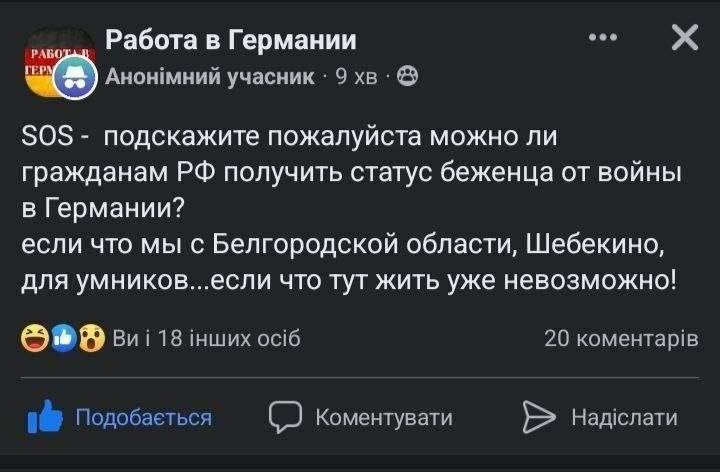The height and width of the screenshot is (472, 720).
Task: Open the 20 коментарів comments list
Action: pyautogui.click(x=621, y=339)
